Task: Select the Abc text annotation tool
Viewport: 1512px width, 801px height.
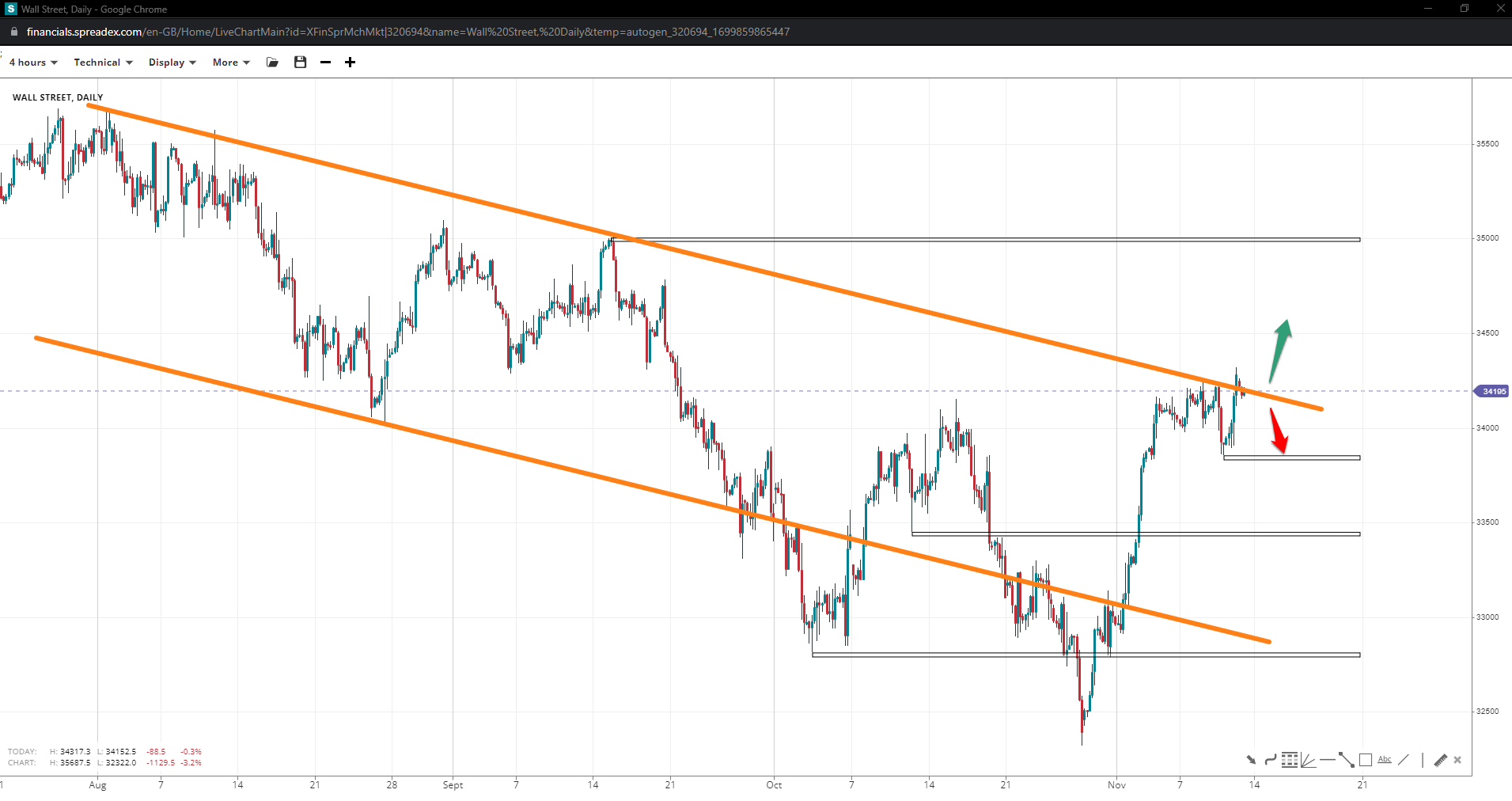Action: point(1384,760)
